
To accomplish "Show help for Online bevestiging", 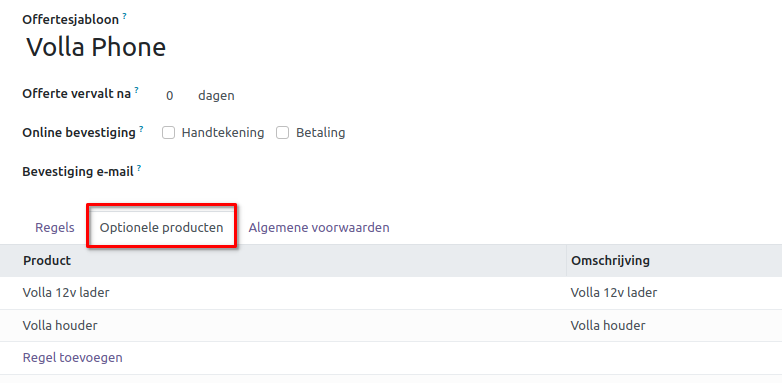I will pyautogui.click(x=141, y=130).
